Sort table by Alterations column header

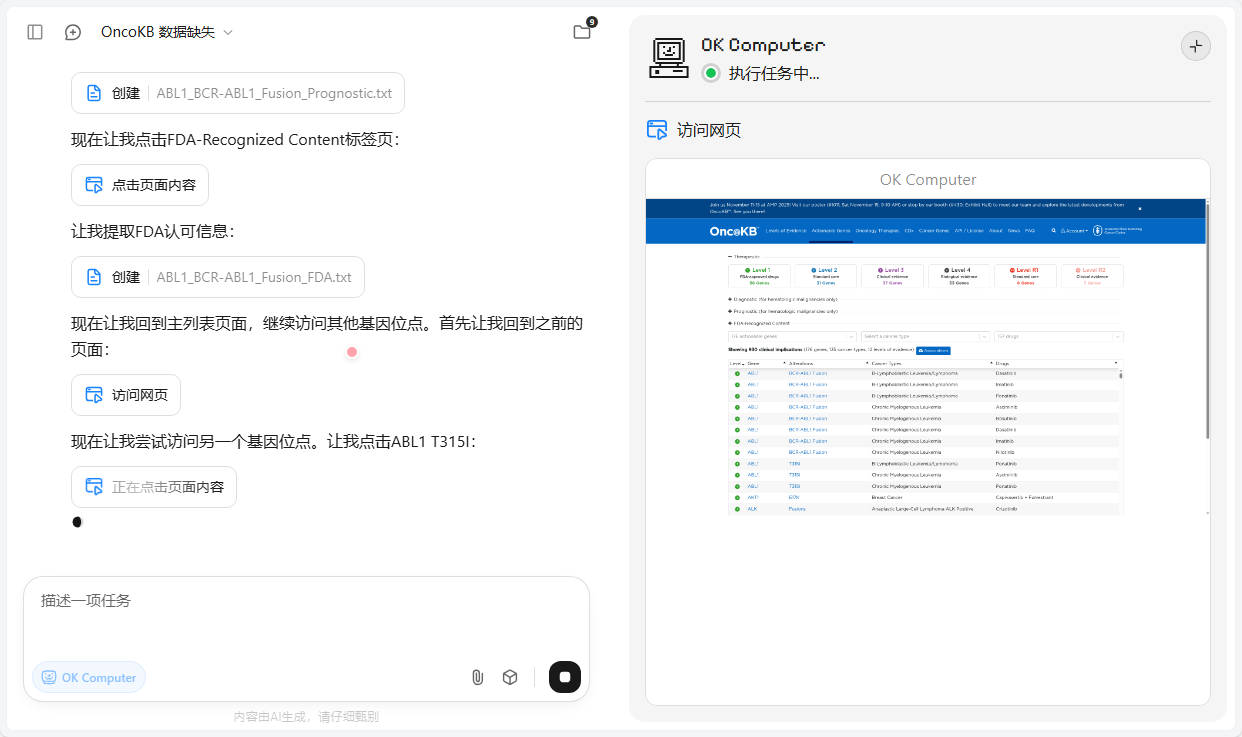click(829, 363)
